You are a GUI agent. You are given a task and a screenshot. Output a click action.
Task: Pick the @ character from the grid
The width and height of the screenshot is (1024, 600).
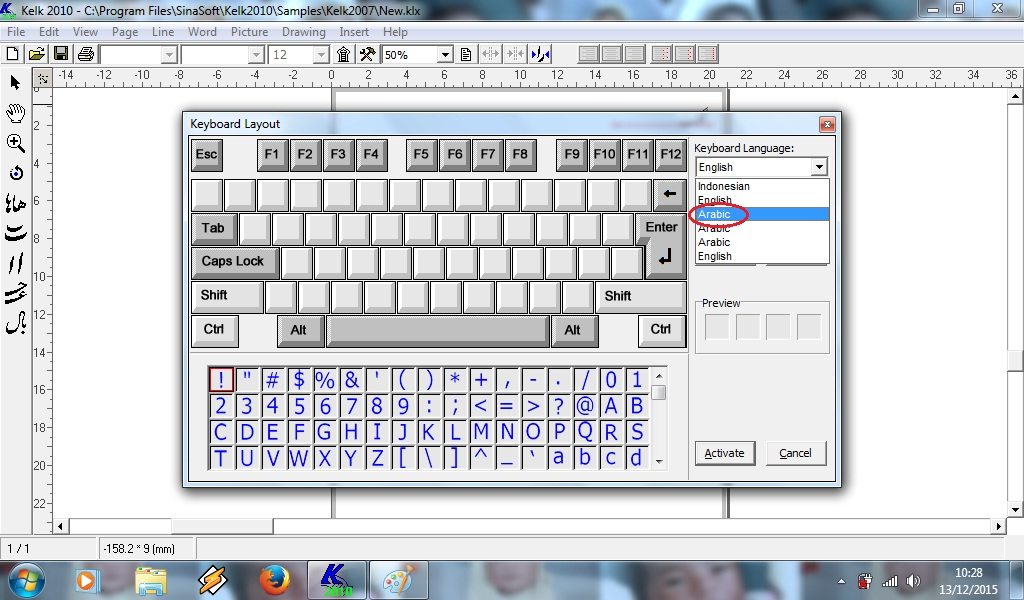(584, 406)
